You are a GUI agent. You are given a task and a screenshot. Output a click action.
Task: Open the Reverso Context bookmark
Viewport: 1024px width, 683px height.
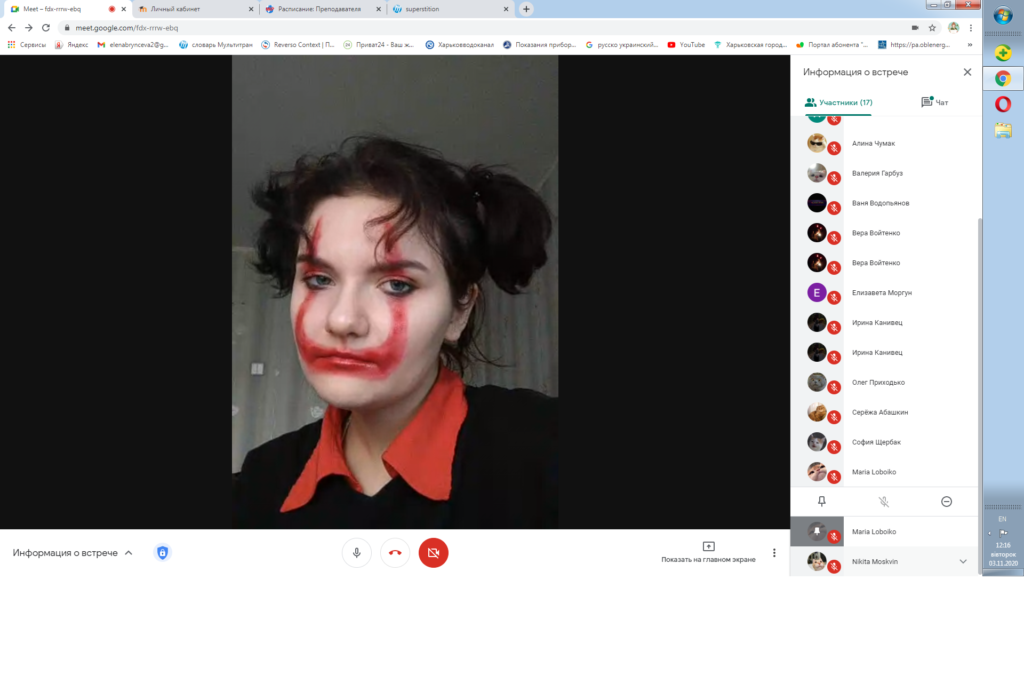(x=298, y=45)
